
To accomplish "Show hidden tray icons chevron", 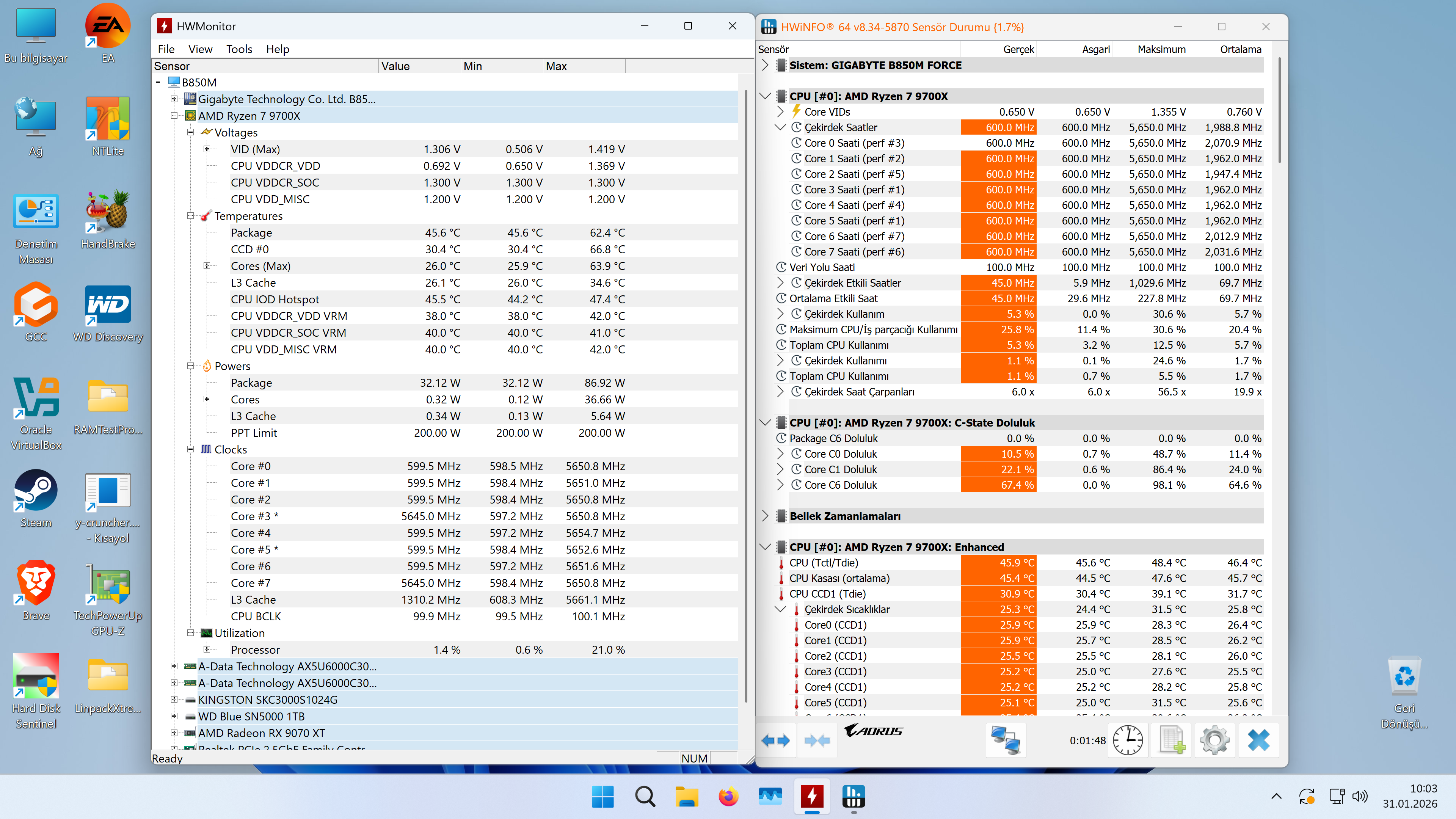I will click(1276, 796).
